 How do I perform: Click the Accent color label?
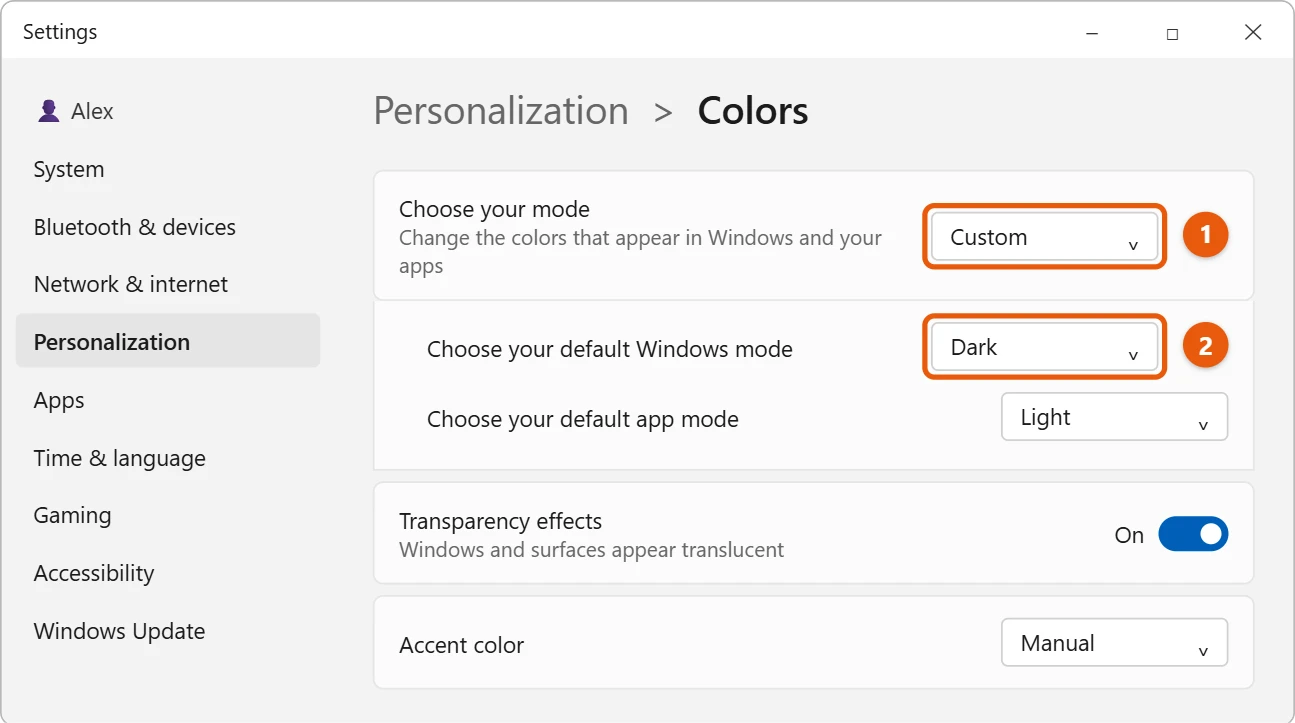point(461,645)
